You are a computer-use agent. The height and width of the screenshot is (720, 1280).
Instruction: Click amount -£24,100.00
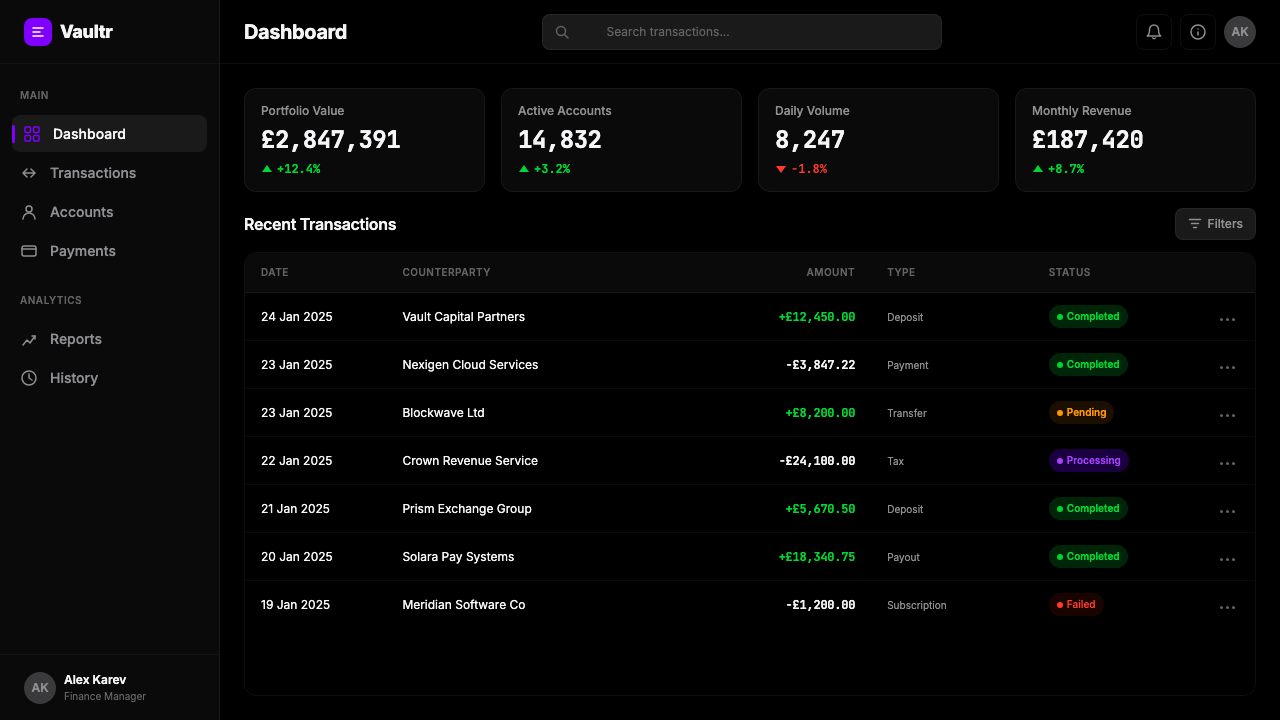click(x=817, y=461)
